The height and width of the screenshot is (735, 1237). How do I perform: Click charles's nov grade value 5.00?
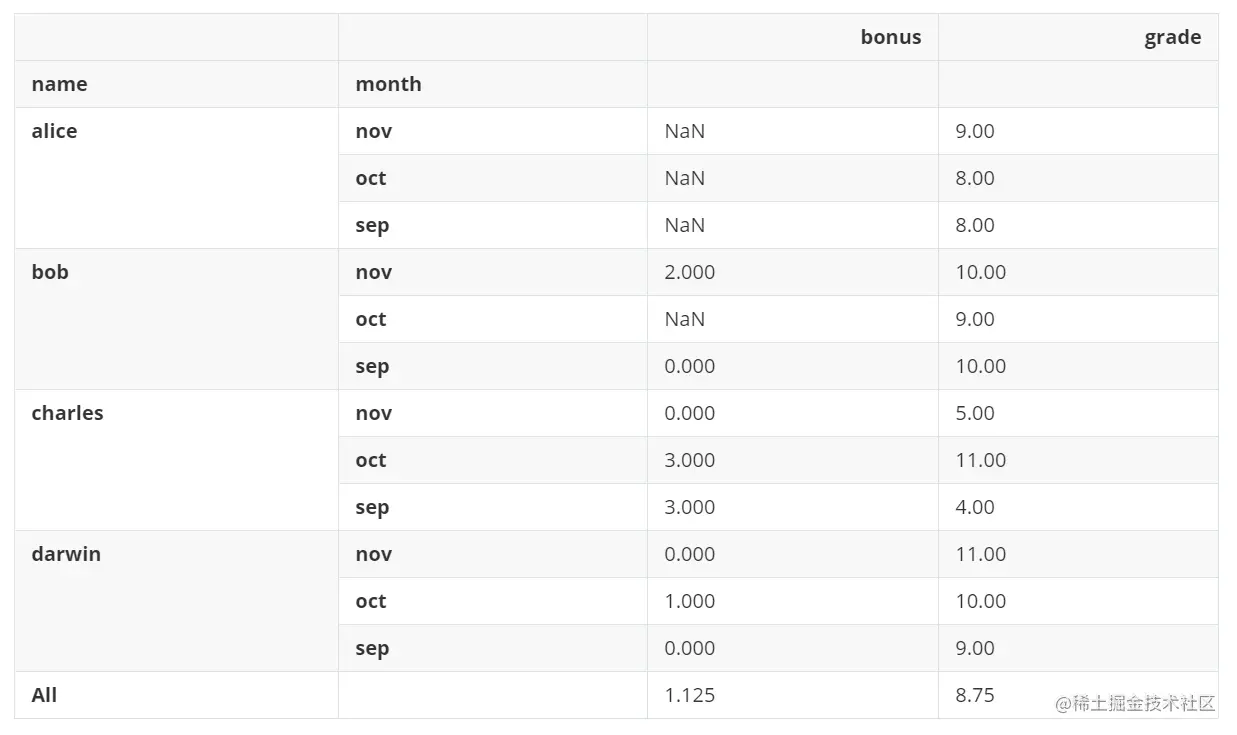pos(974,414)
